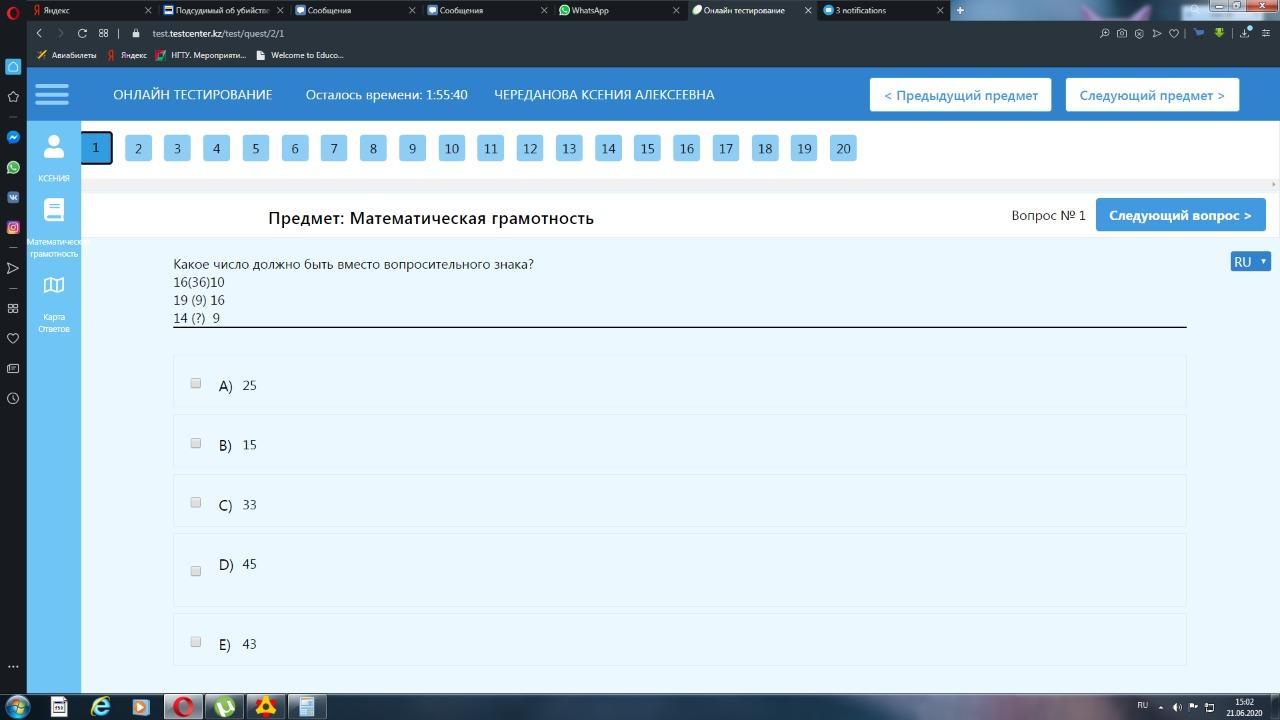Open the hamburger menu in the blue header
This screenshot has width=1280, height=720.
point(52,94)
